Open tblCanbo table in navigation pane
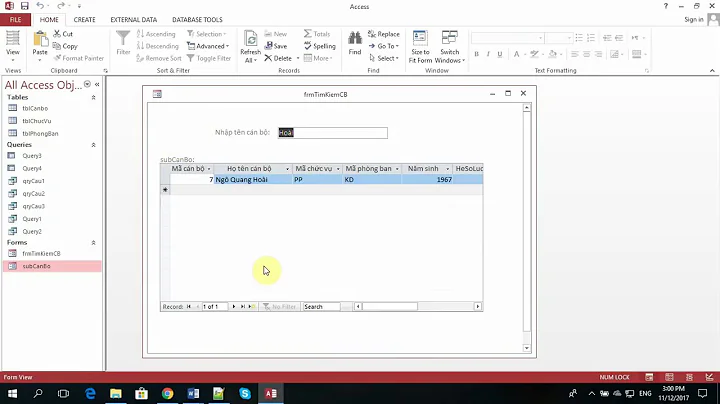This screenshot has width=720, height=404. [35, 108]
